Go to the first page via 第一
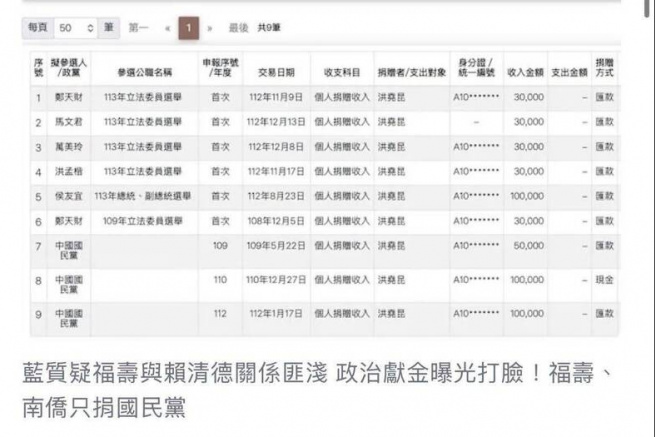655x437 pixels. point(138,28)
